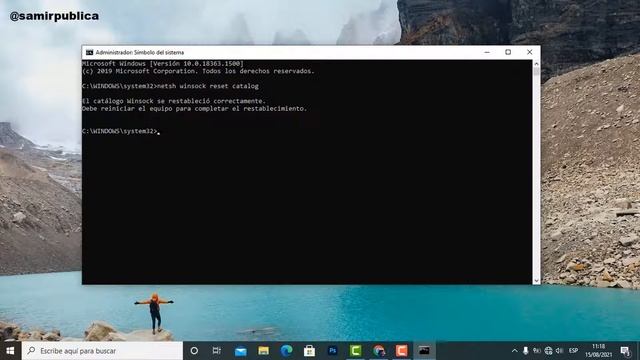This screenshot has height=360, width=640.
Task: Change the ESP input language indicator
Action: (x=573, y=351)
